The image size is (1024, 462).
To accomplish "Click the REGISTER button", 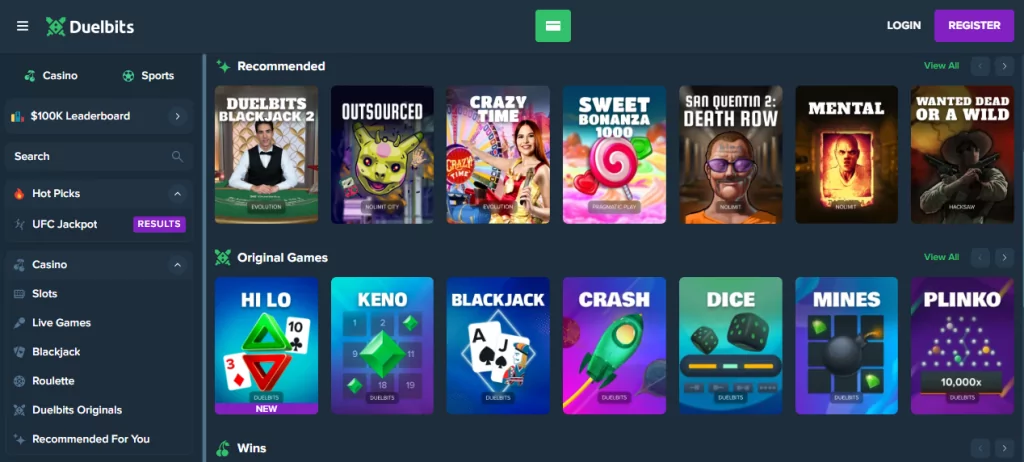I will pyautogui.click(x=974, y=25).
